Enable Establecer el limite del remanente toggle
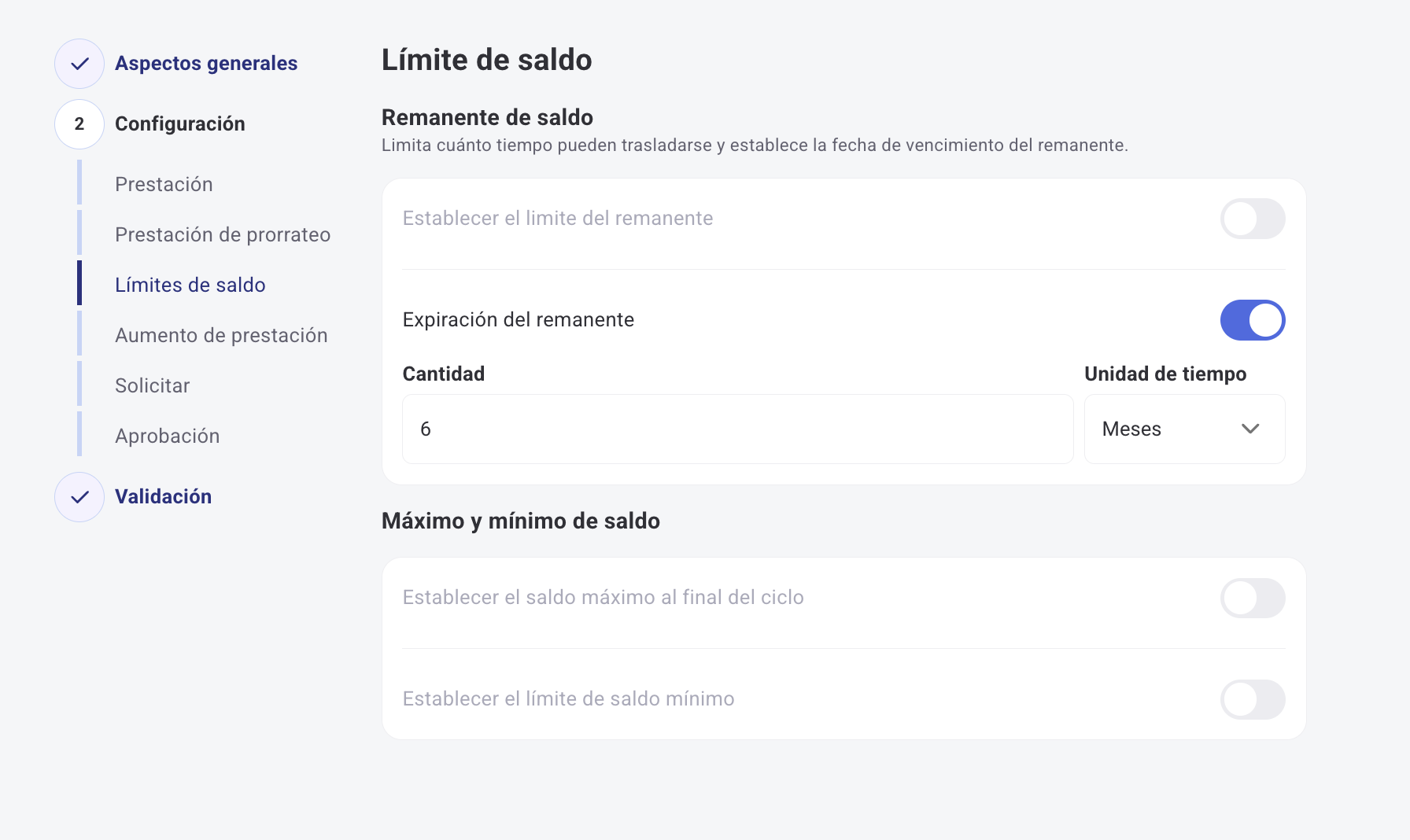This screenshot has height=840, width=1410. pyautogui.click(x=1252, y=219)
